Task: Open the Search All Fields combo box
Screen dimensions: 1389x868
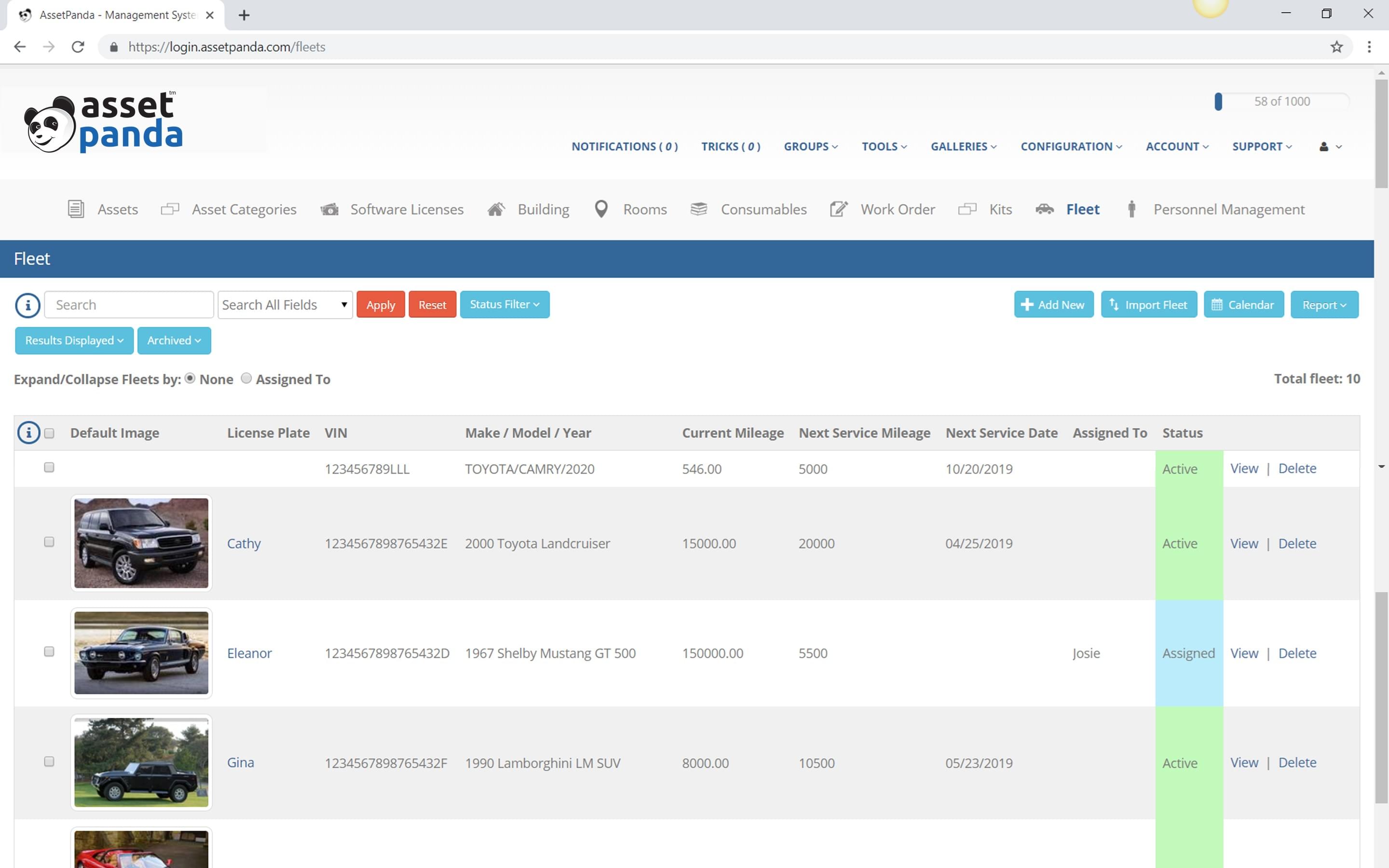Action: pyautogui.click(x=285, y=305)
